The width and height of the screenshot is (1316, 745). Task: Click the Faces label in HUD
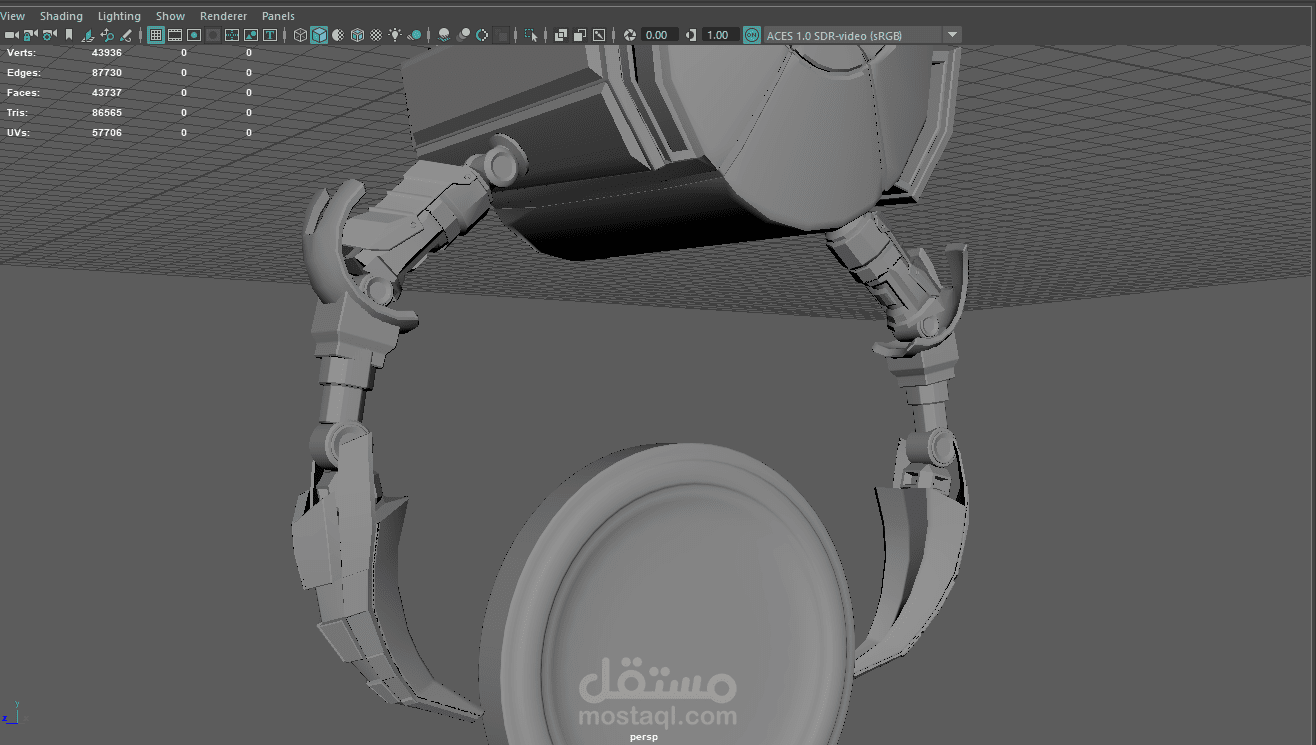[x=22, y=92]
